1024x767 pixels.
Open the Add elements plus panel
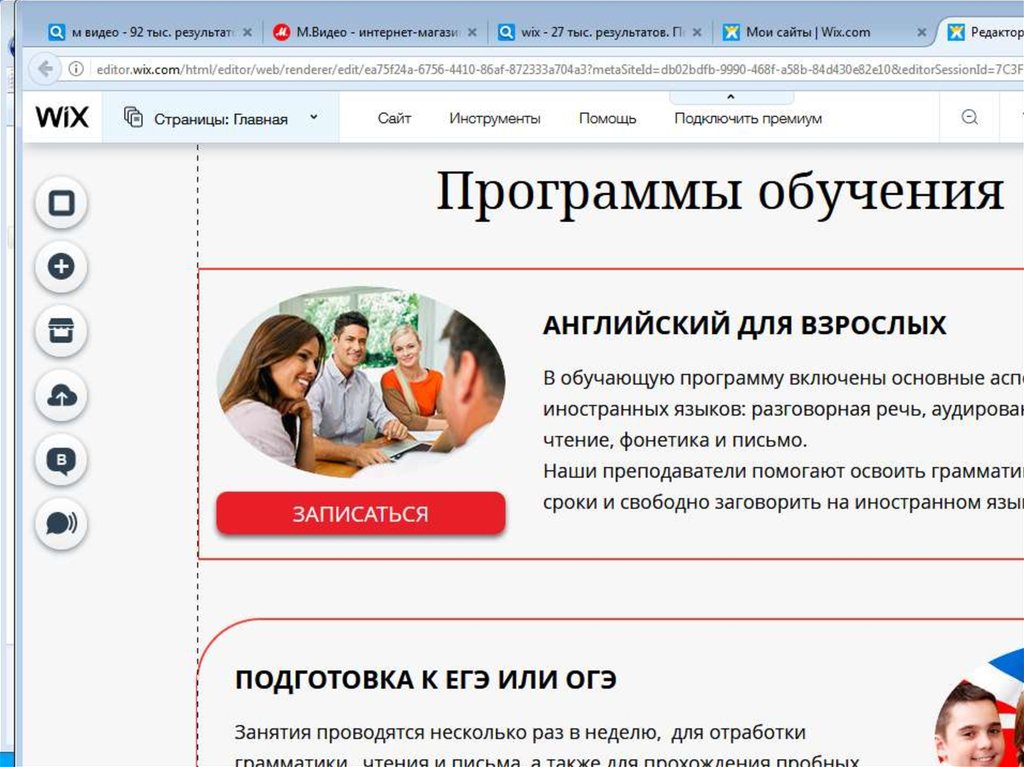coord(61,267)
